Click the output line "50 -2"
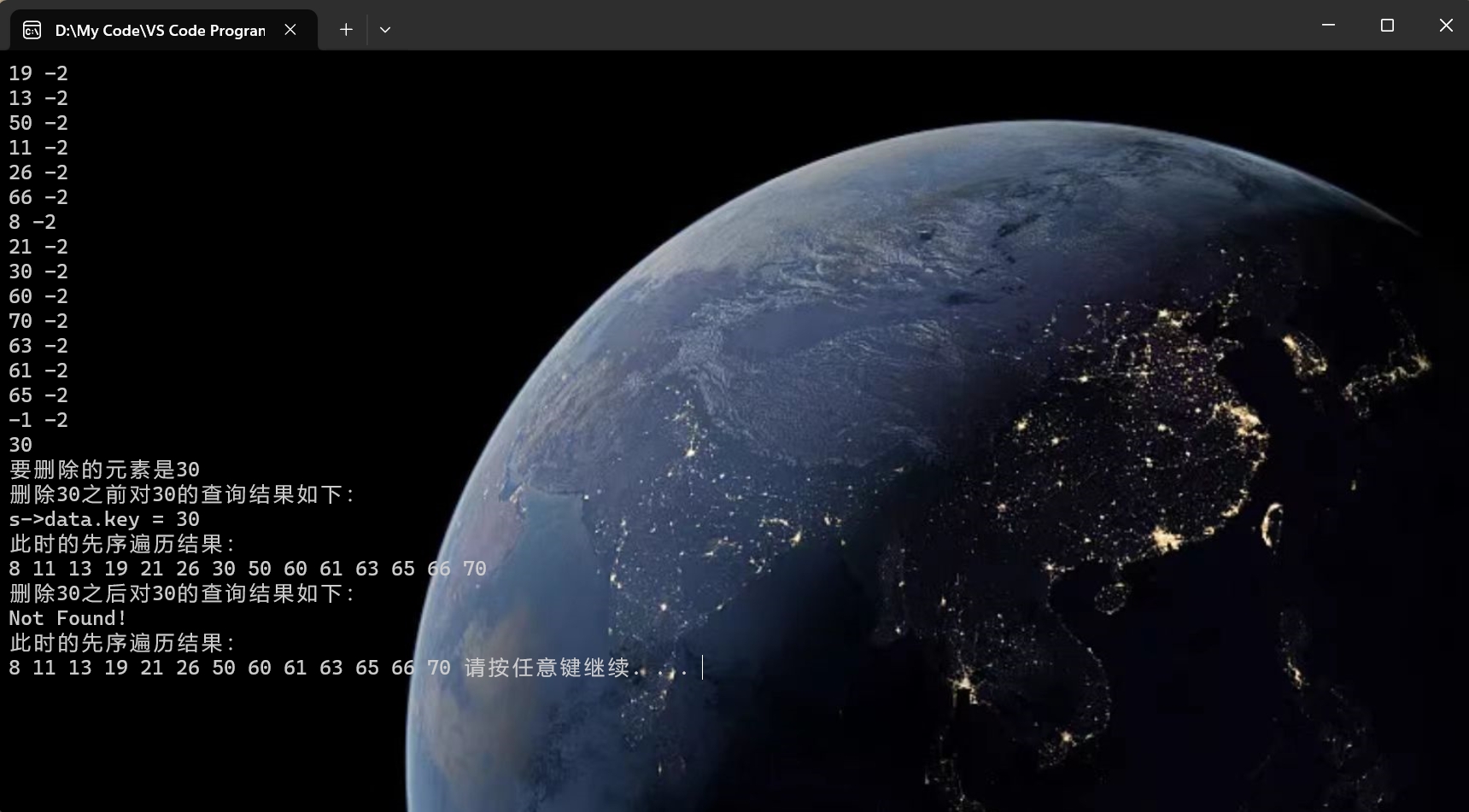Image resolution: width=1469 pixels, height=812 pixels. (x=38, y=123)
